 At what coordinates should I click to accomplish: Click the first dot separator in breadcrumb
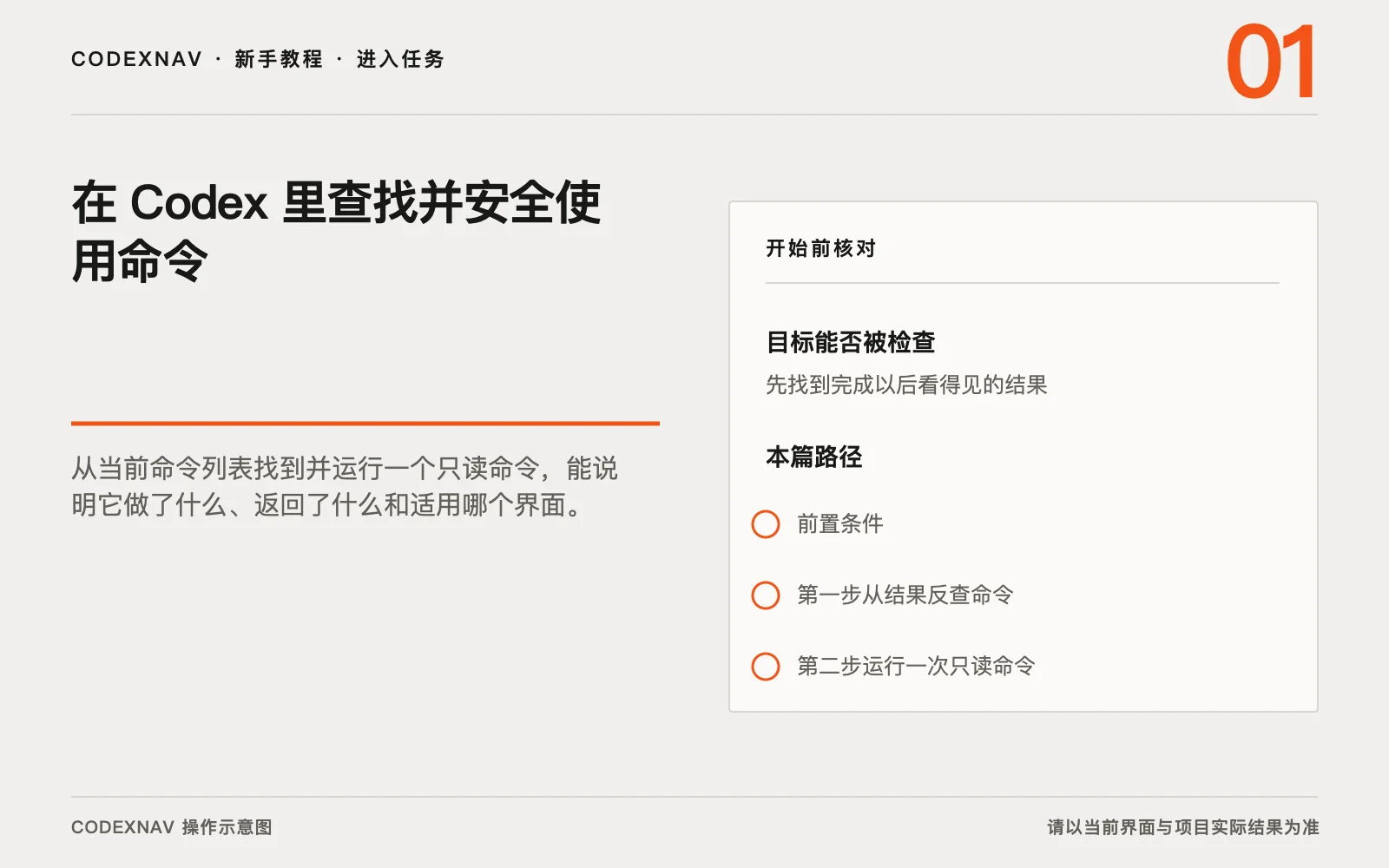pyautogui.click(x=218, y=59)
